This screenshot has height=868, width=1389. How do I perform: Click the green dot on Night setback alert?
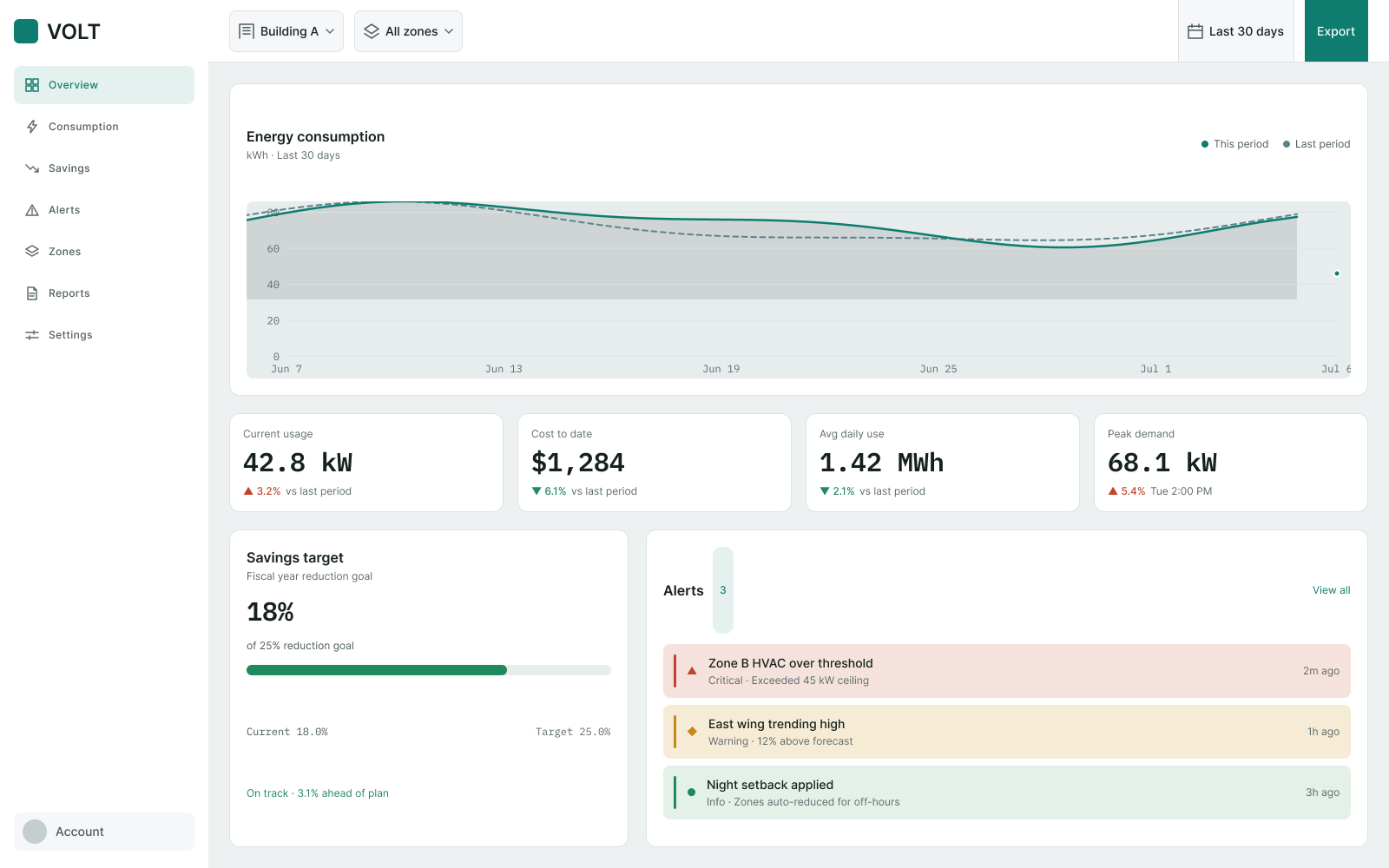[x=691, y=792]
